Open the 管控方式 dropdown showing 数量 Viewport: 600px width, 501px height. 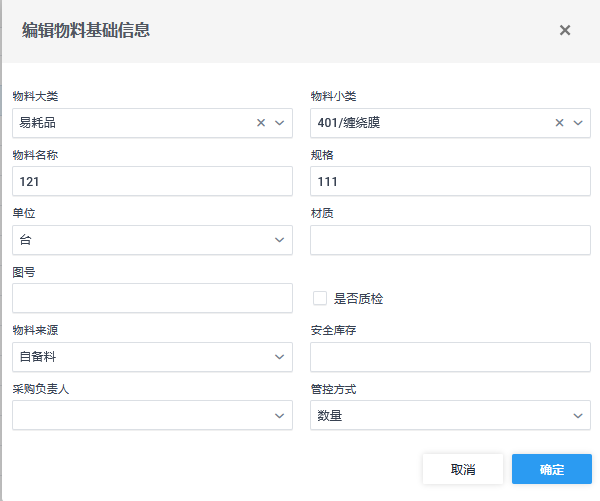click(450, 415)
